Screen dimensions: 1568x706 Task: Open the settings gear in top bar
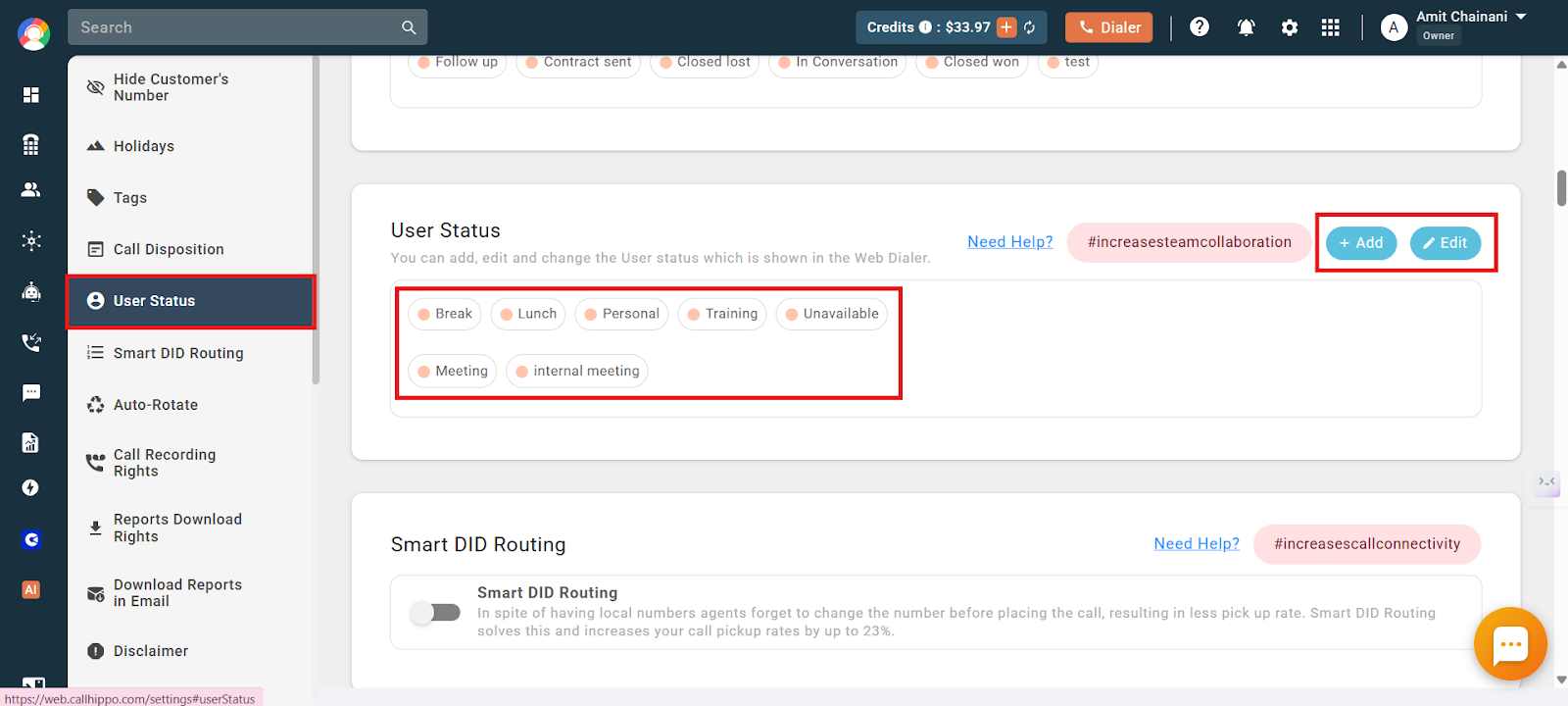tap(1290, 27)
